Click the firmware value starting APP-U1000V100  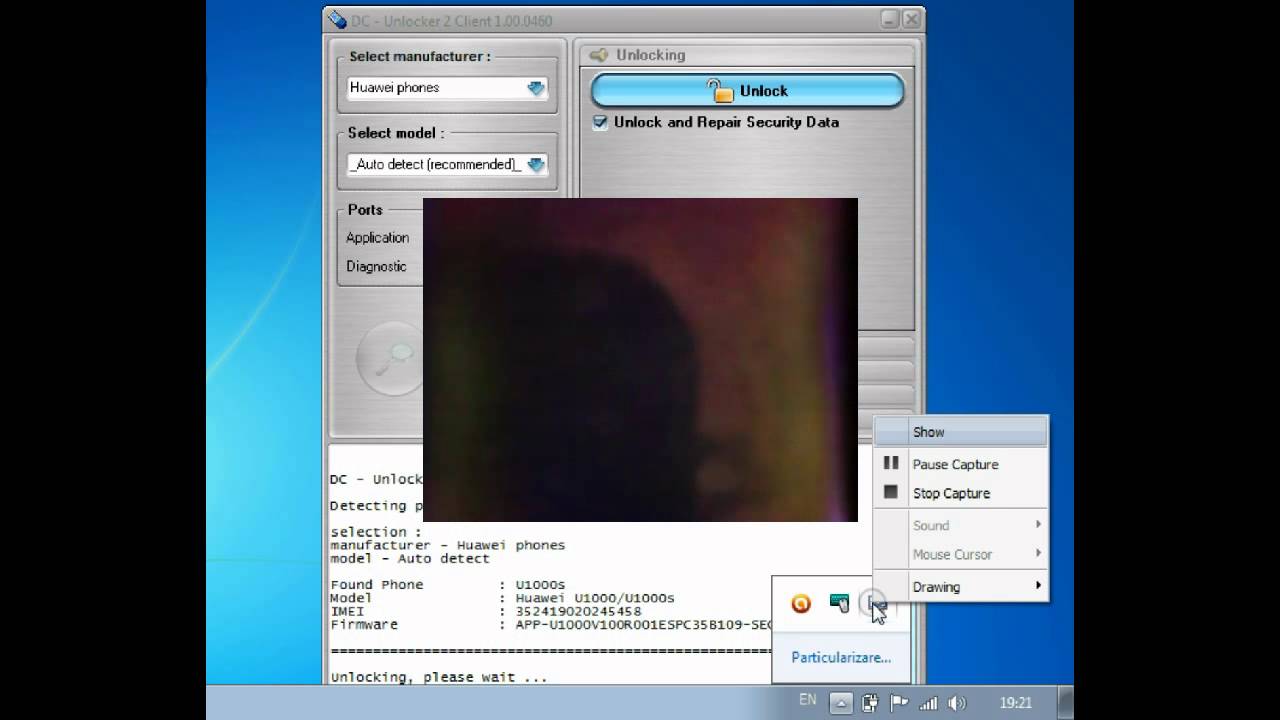tap(644, 625)
